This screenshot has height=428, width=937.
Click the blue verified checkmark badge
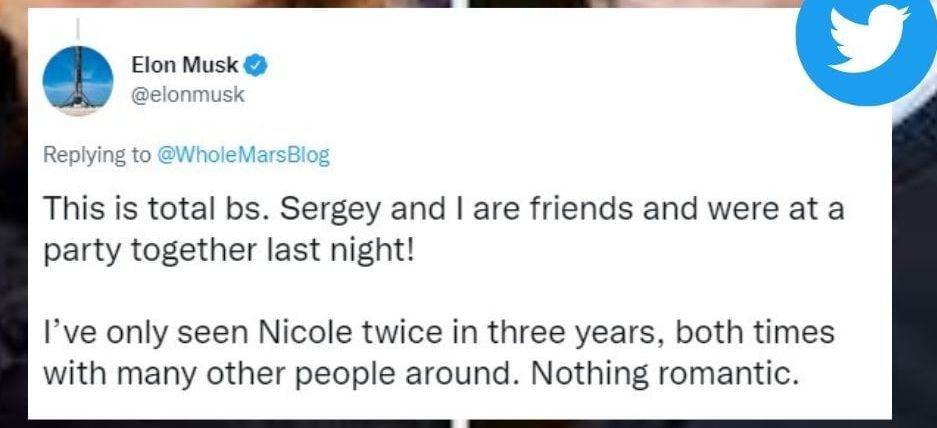tap(257, 66)
